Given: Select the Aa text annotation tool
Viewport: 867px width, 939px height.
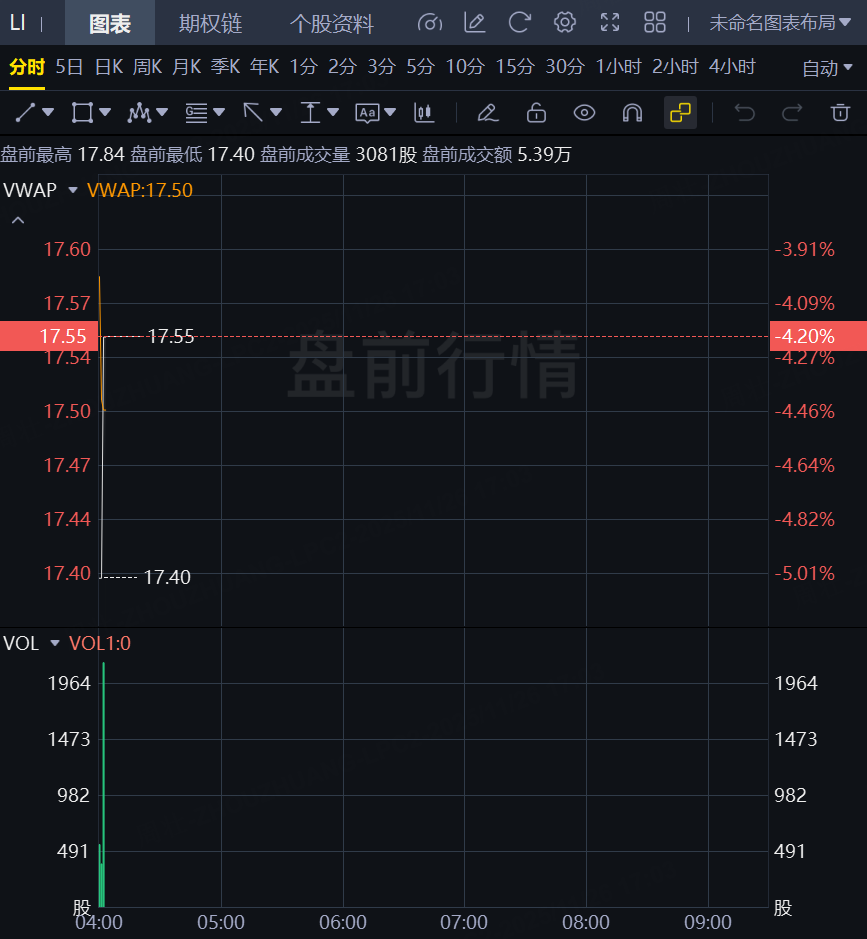Looking at the screenshot, I should (367, 113).
